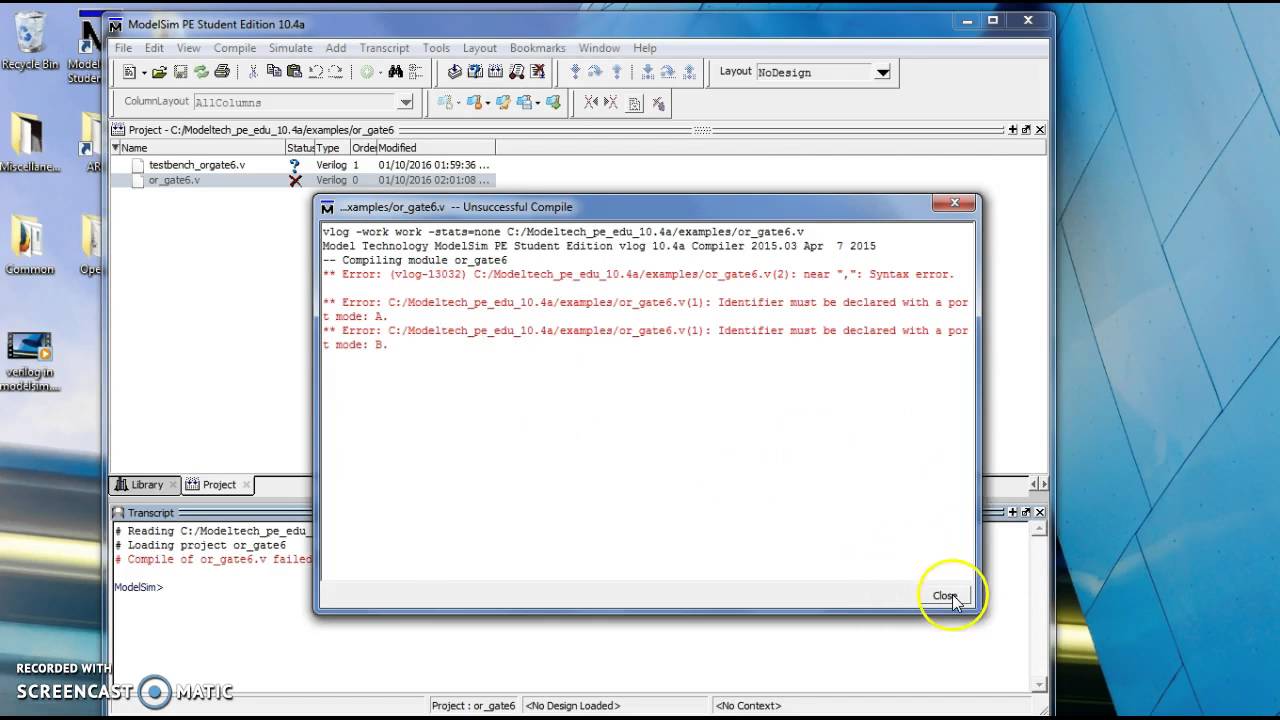The height and width of the screenshot is (720, 1280).
Task: Open the Help menu
Action: [645, 48]
